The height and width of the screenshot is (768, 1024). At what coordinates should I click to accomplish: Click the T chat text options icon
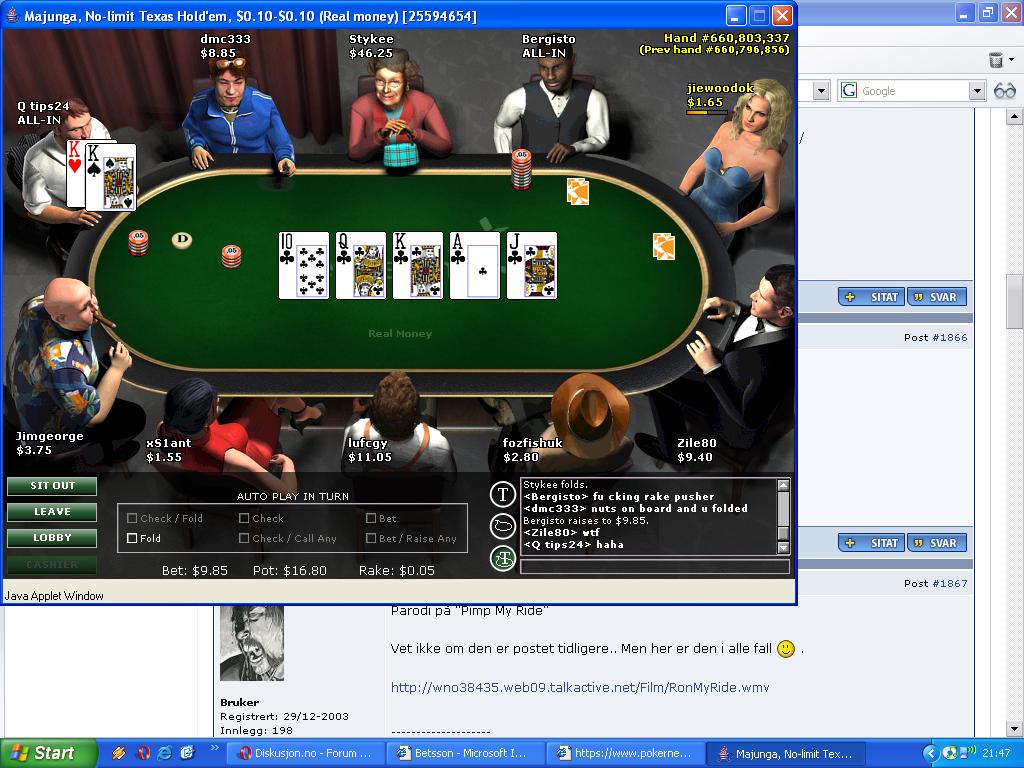coord(503,494)
